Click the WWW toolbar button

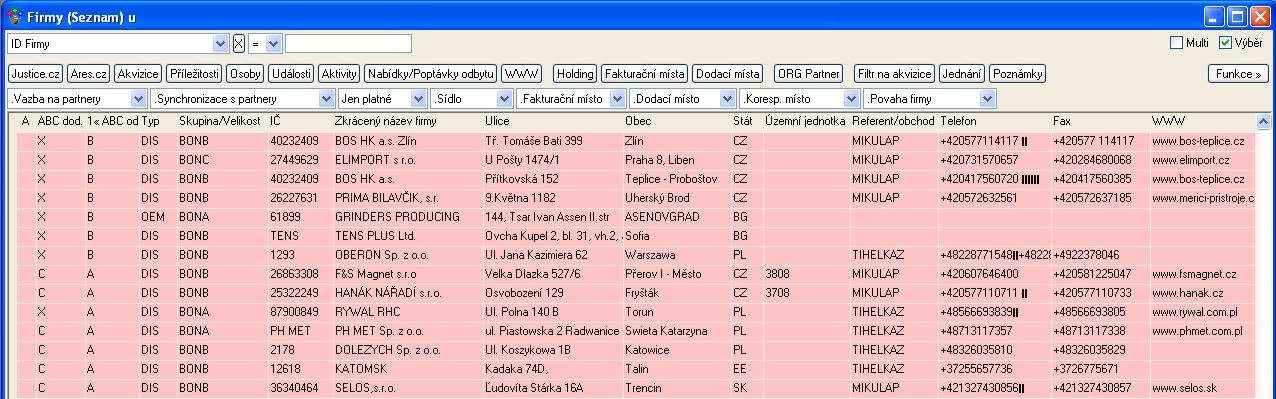tap(522, 74)
